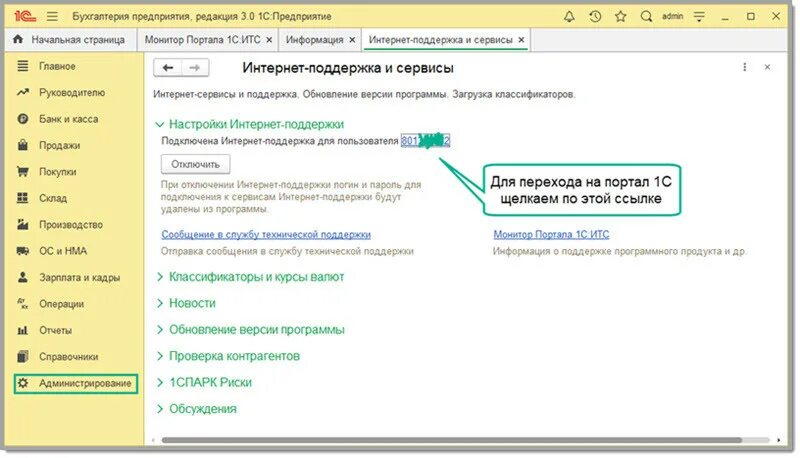Viewport: 800px width, 458px height.
Task: Open the form's three-dot more menu
Action: [x=744, y=67]
